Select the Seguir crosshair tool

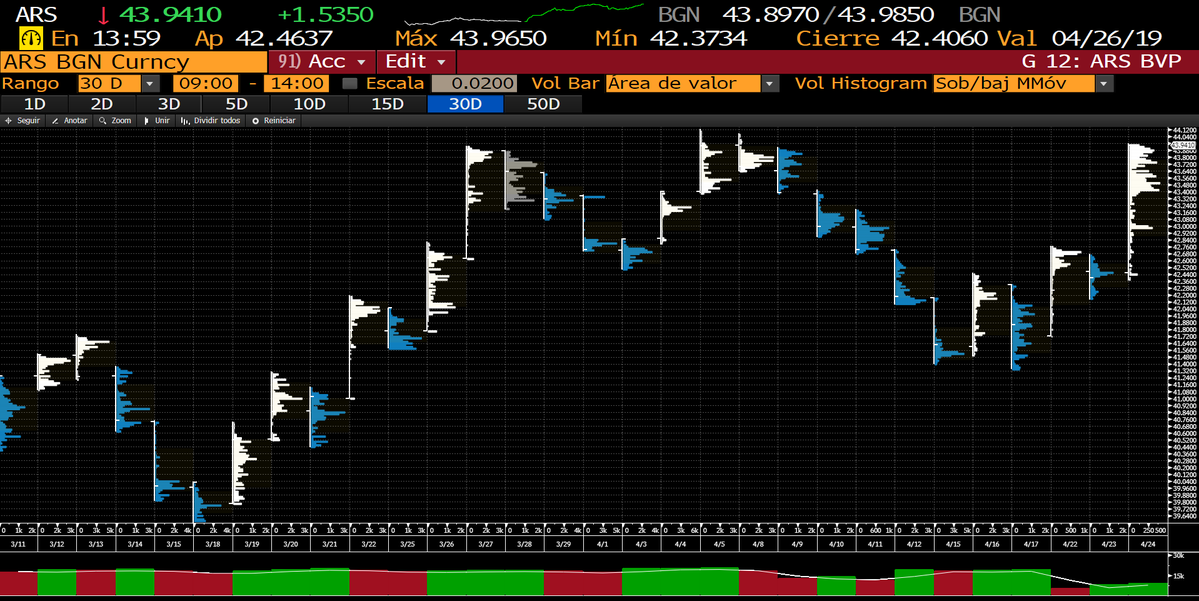tap(22, 121)
